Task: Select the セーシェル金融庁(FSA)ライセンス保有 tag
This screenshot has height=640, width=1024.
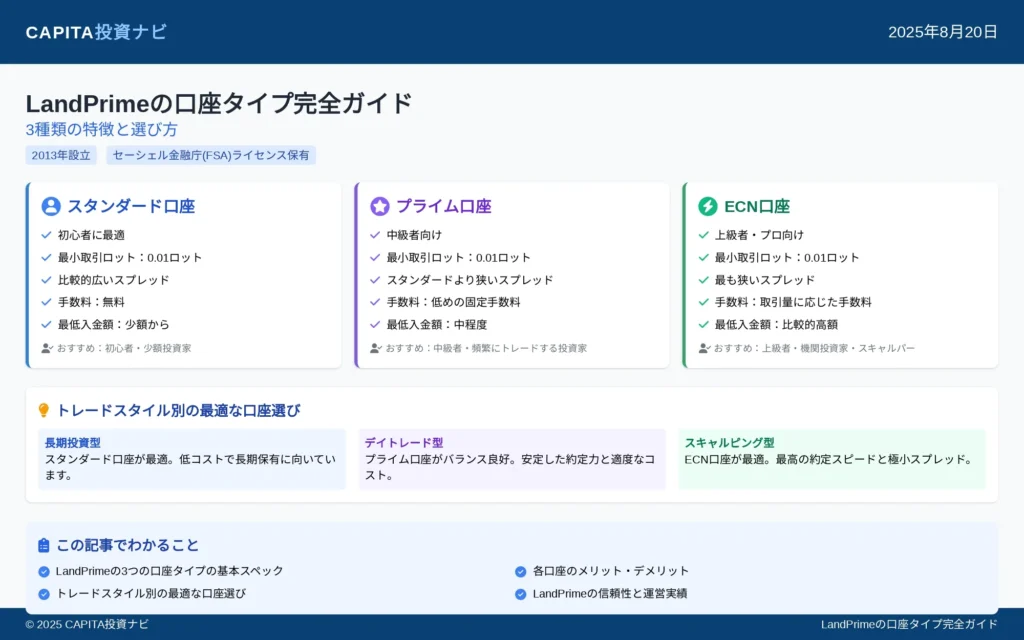Action: point(211,155)
